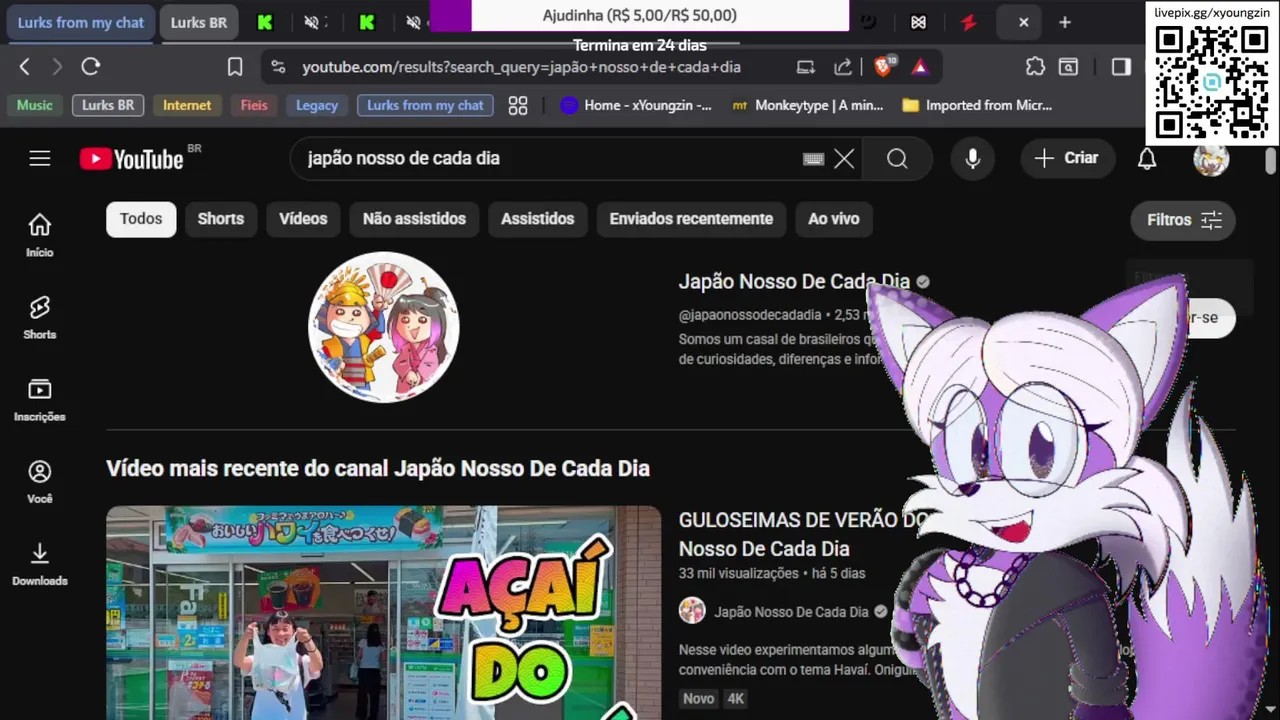Go back with the browser back arrow
Viewport: 1280px width, 720px height.
pos(25,66)
